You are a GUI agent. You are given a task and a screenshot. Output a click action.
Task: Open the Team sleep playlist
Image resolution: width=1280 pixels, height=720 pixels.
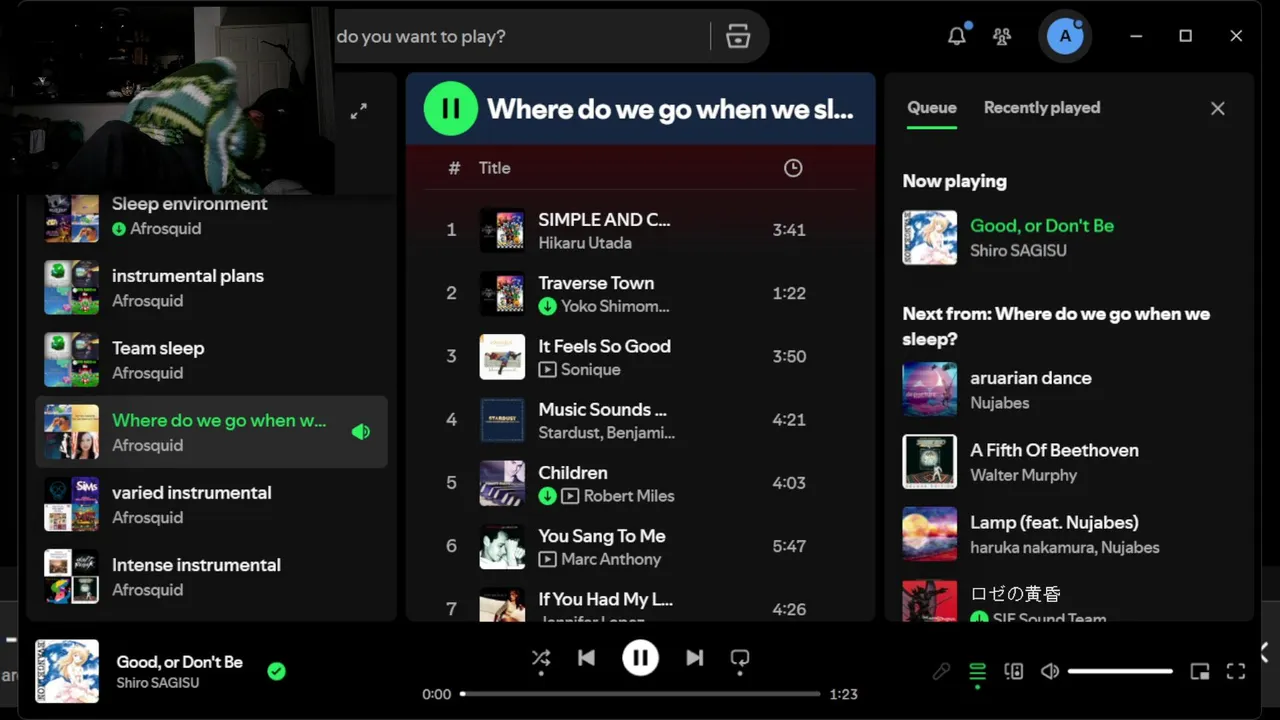[211, 360]
